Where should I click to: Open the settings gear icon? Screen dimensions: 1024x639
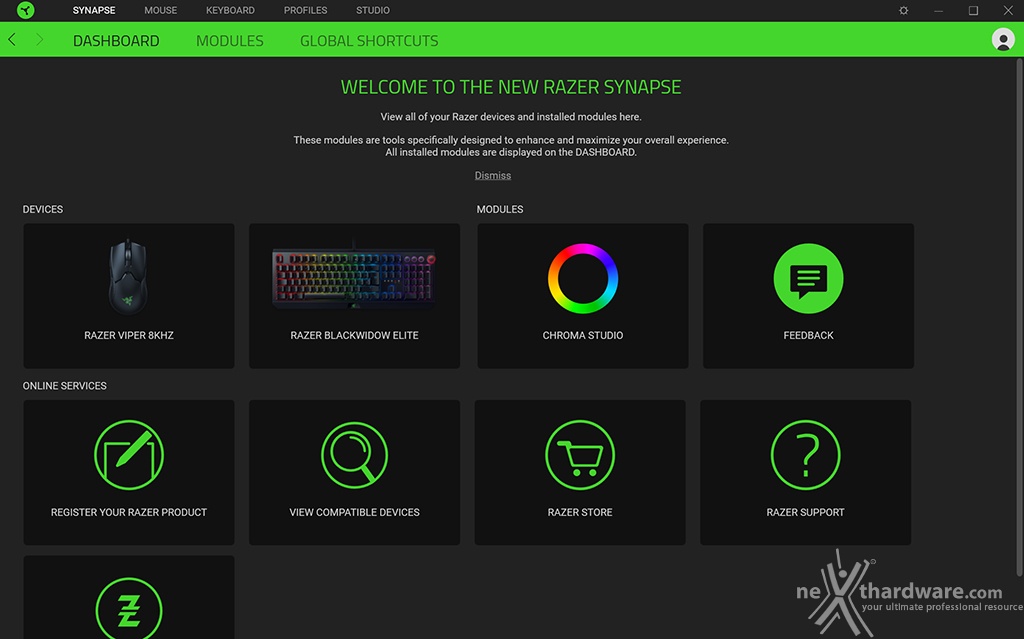point(904,10)
